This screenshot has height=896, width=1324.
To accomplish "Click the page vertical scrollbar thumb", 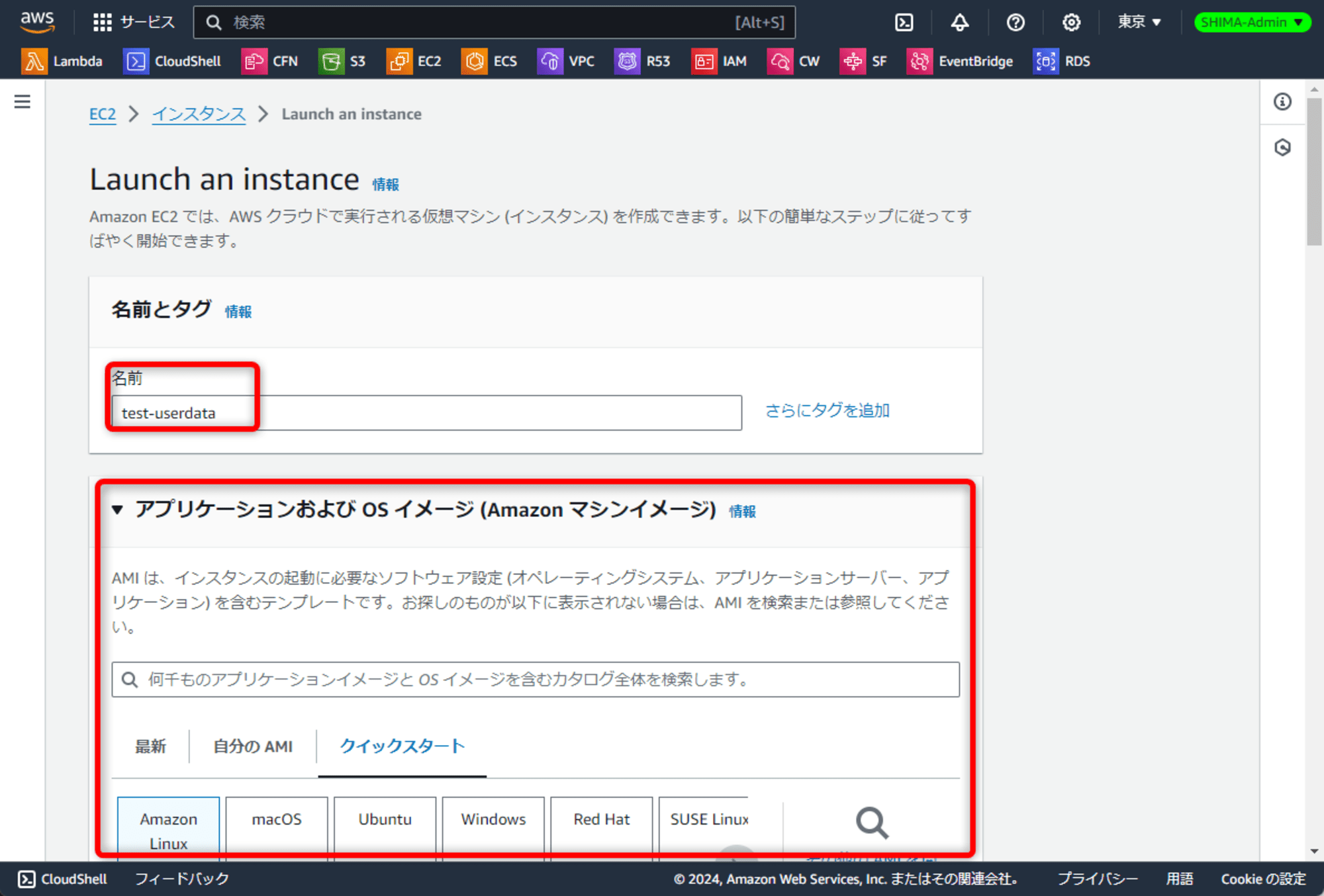I will (1314, 172).
